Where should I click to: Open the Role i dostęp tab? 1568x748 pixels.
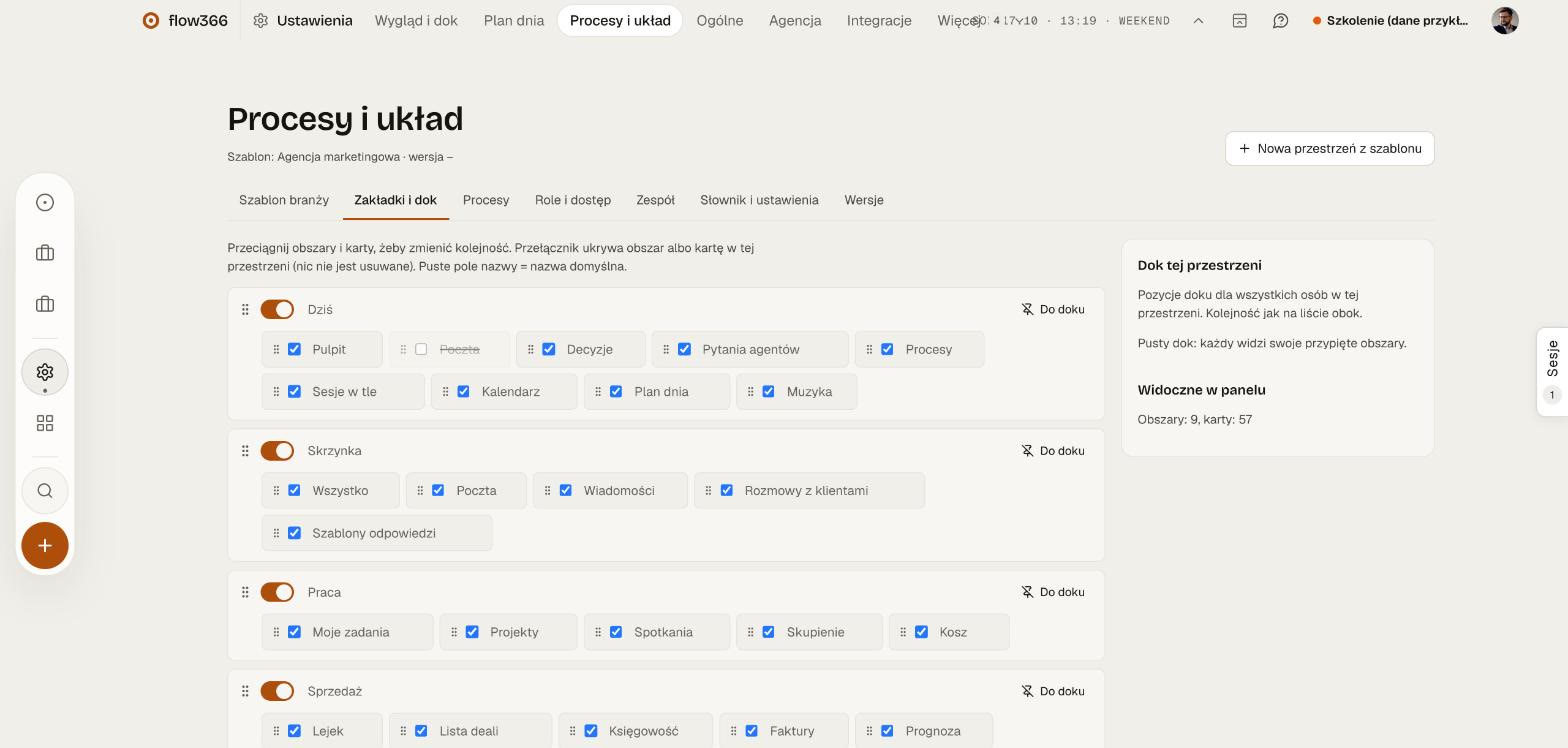point(573,200)
